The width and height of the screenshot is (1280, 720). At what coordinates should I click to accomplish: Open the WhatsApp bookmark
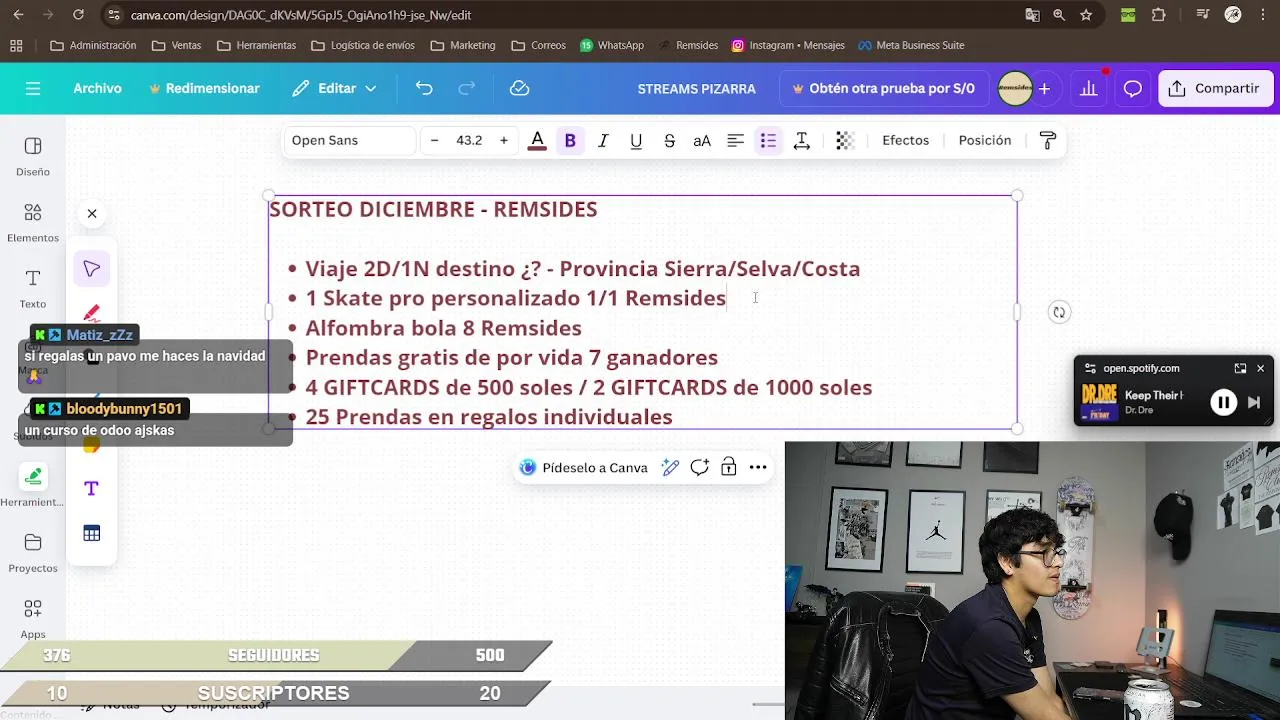coord(612,45)
